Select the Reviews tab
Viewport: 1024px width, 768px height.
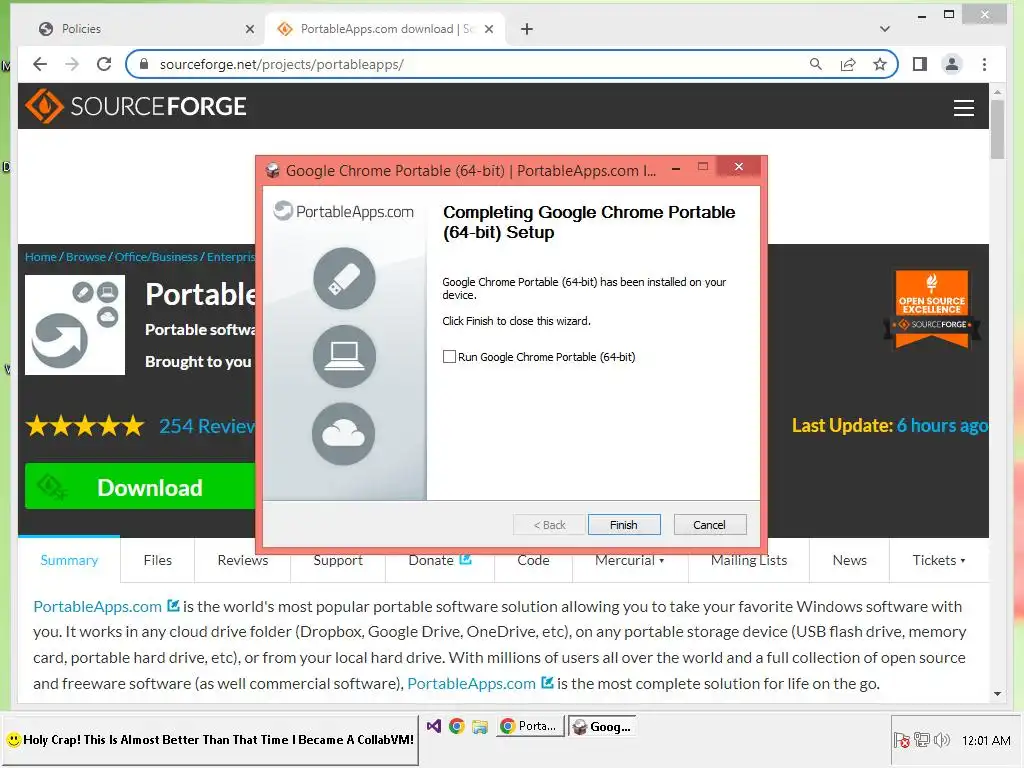(242, 560)
